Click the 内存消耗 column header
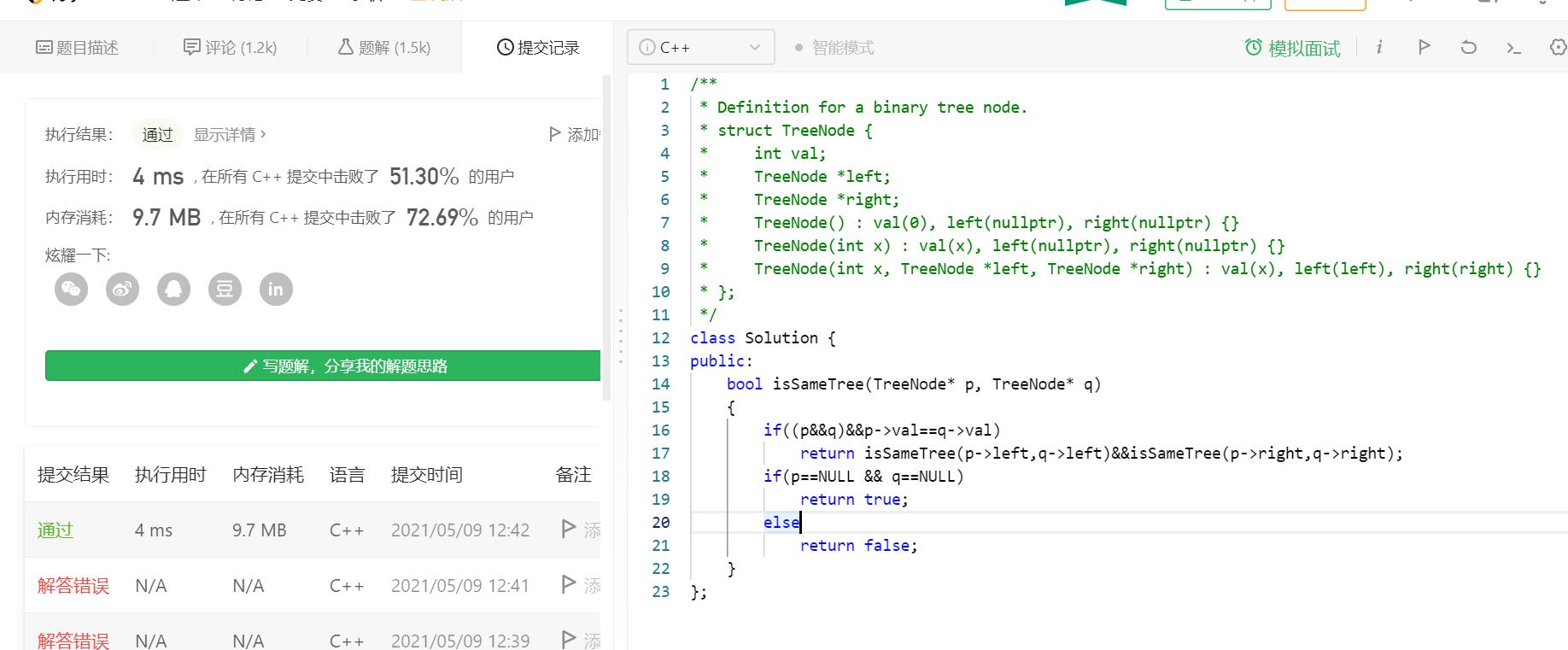Image resolution: width=1568 pixels, height=650 pixels. click(x=268, y=475)
